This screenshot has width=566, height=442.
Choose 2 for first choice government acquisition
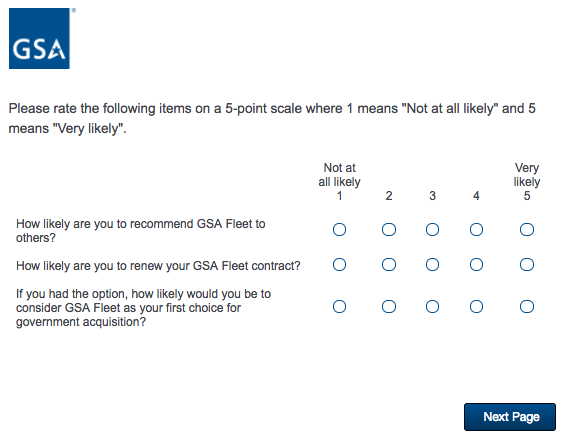coord(389,307)
